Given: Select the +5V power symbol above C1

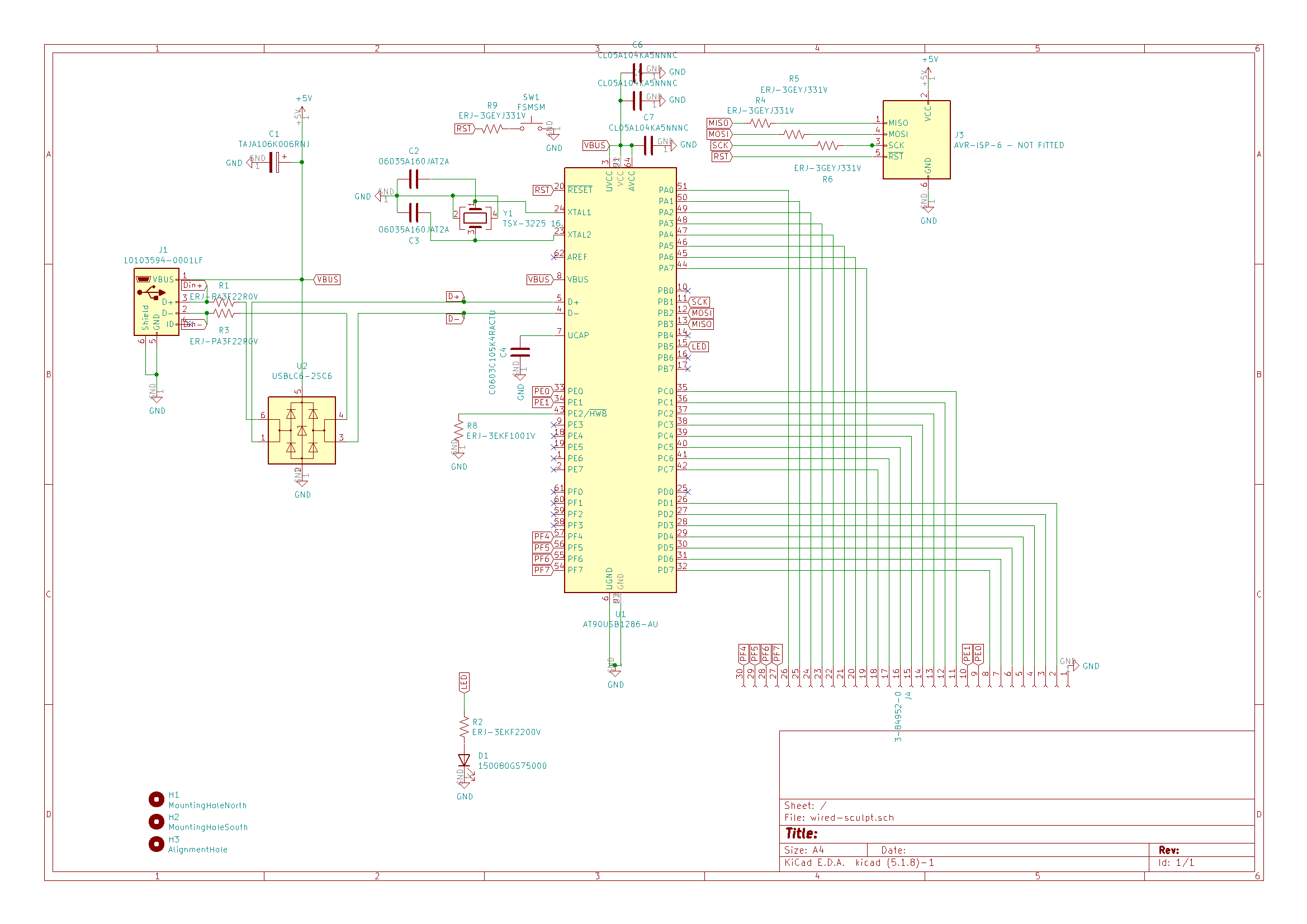Looking at the screenshot, I should [x=302, y=111].
